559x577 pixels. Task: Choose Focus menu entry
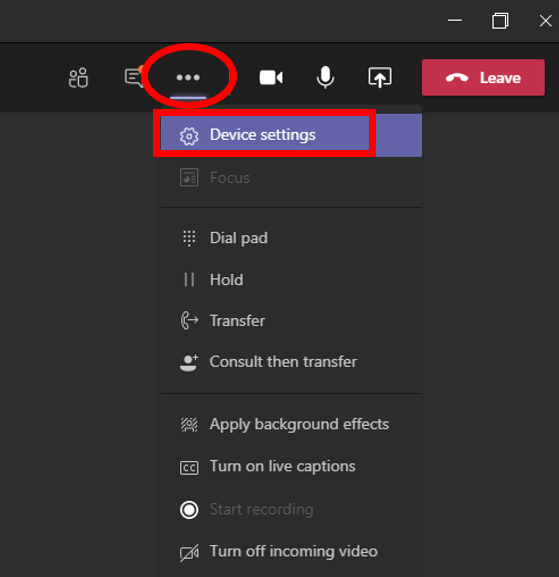pyautogui.click(x=291, y=178)
